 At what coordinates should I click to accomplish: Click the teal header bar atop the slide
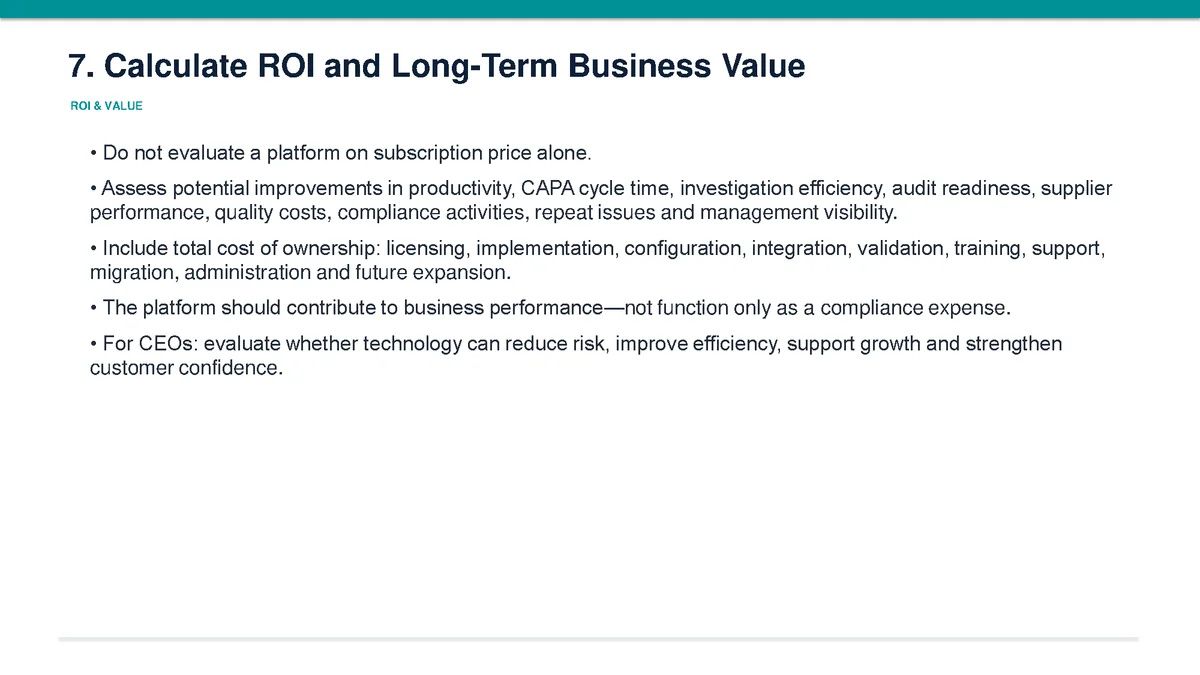click(600, 9)
